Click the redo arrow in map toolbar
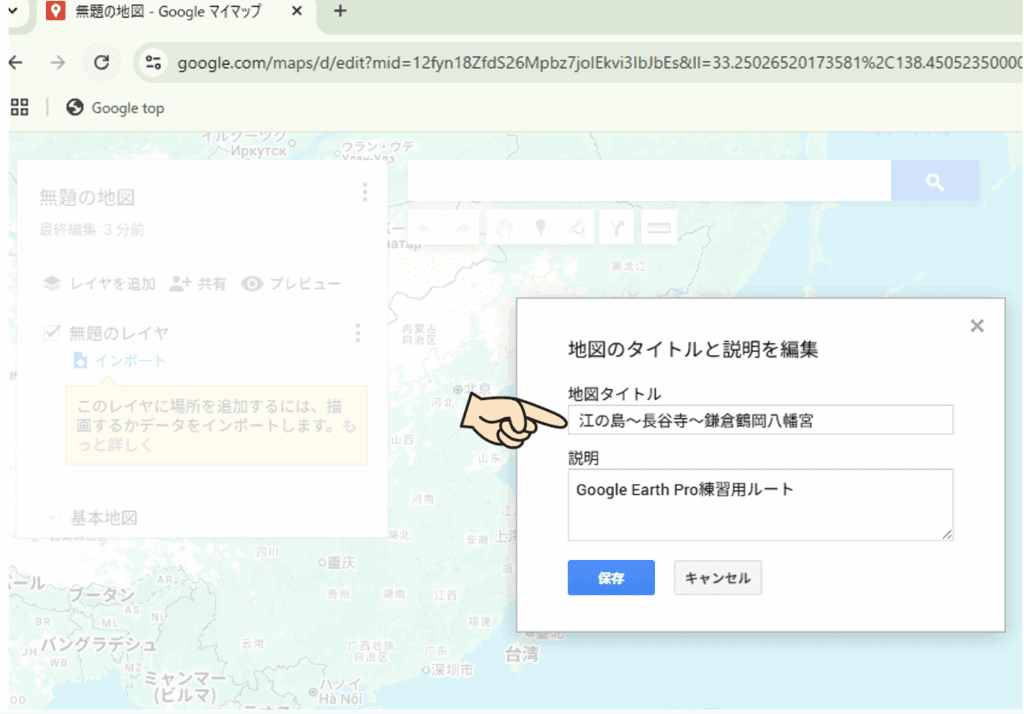1024x714 pixels. click(462, 228)
